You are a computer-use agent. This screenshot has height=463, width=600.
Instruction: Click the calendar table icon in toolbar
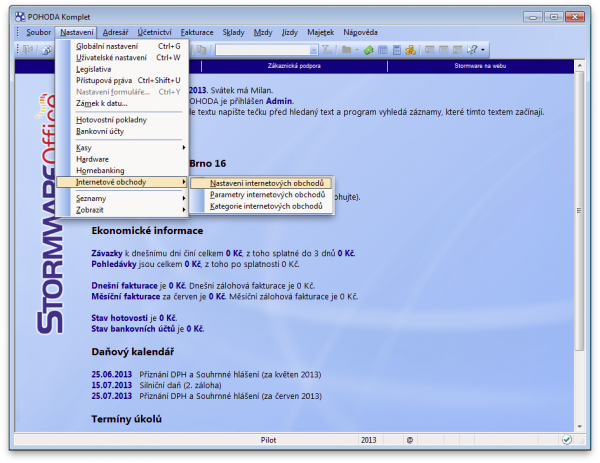383,50
